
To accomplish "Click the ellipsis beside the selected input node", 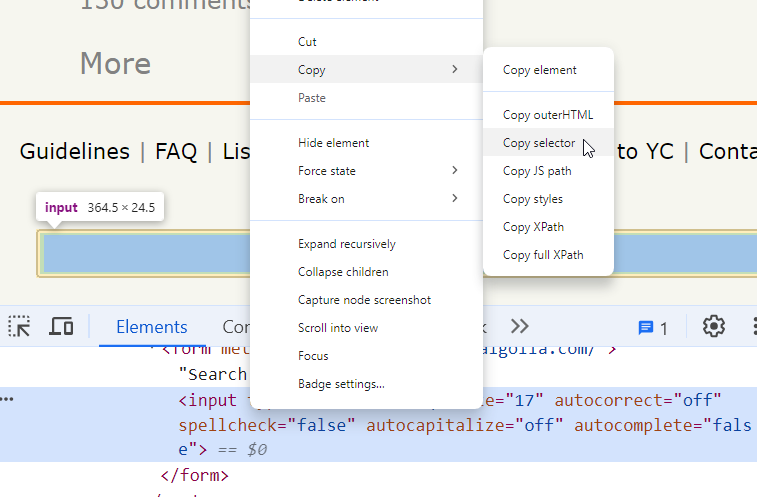I will click(9, 400).
